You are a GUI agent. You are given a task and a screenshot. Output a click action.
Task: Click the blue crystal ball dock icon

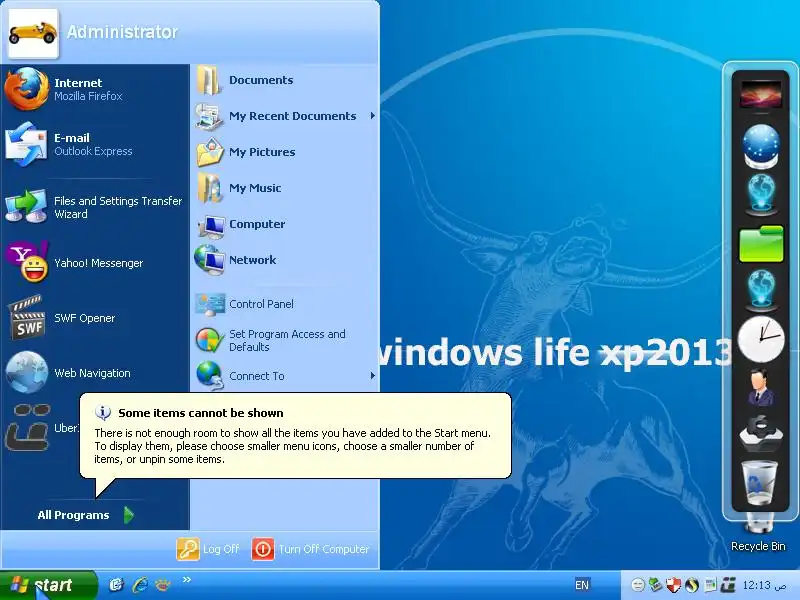tap(761, 145)
